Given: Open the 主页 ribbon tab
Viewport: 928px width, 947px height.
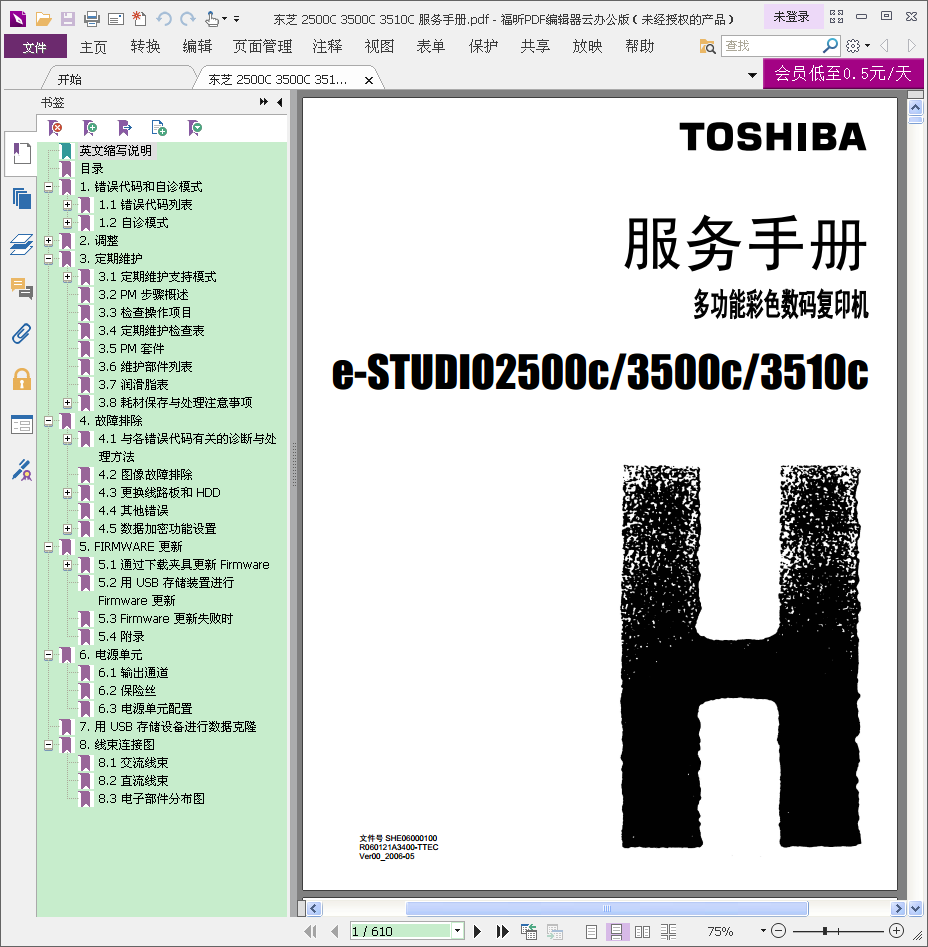Looking at the screenshot, I should coord(93,47).
